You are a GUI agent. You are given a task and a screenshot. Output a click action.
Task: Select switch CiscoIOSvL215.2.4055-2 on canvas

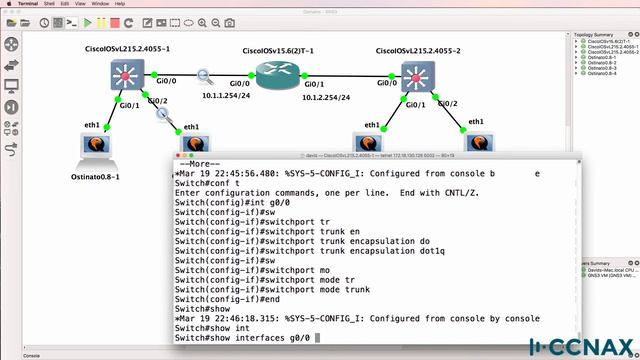418,77
